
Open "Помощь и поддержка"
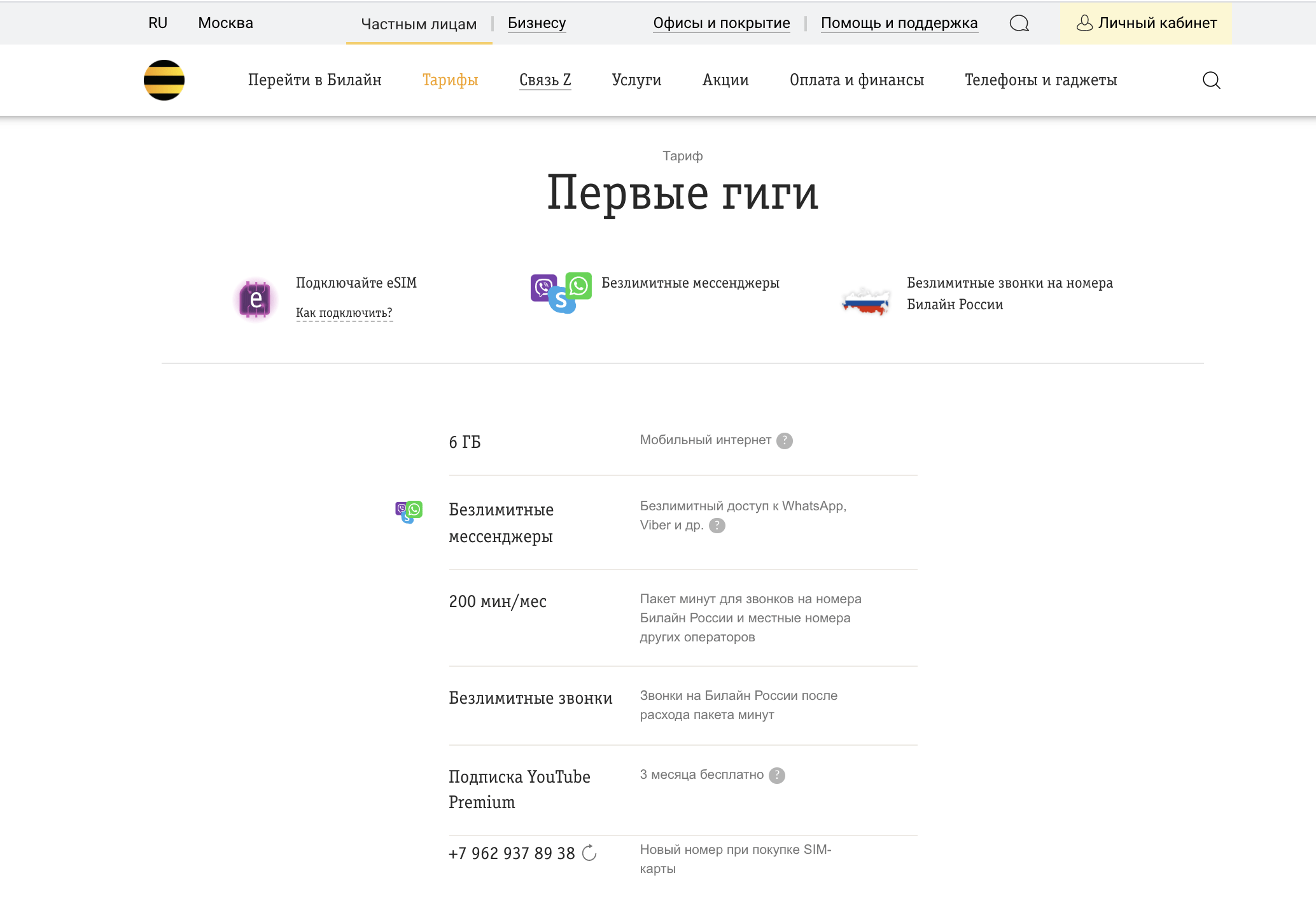pos(900,23)
